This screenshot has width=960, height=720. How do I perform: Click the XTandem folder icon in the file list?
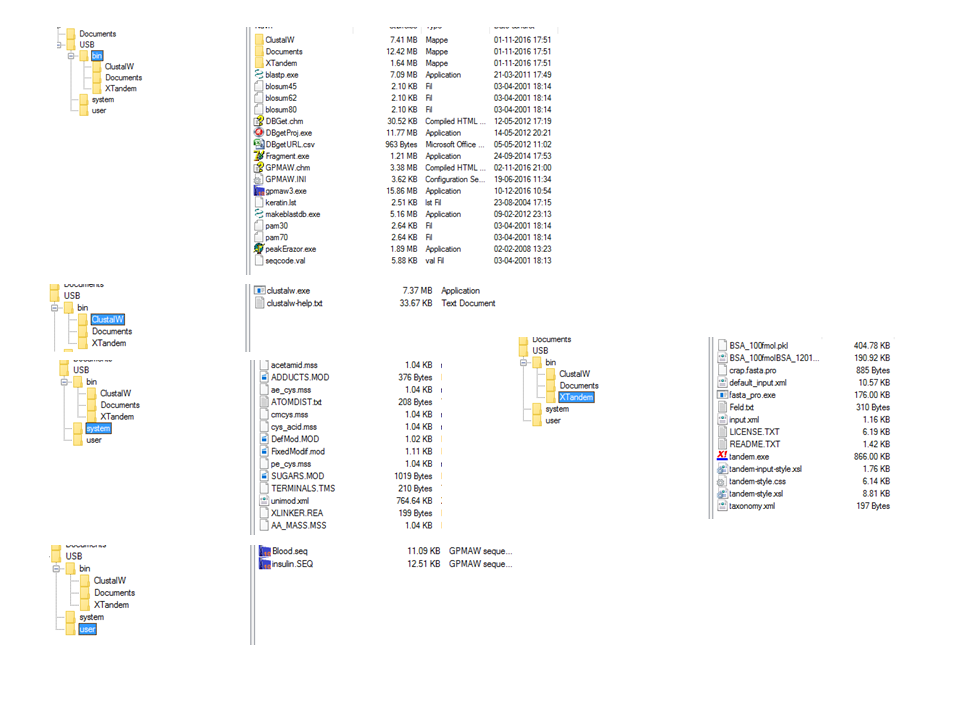coord(259,63)
